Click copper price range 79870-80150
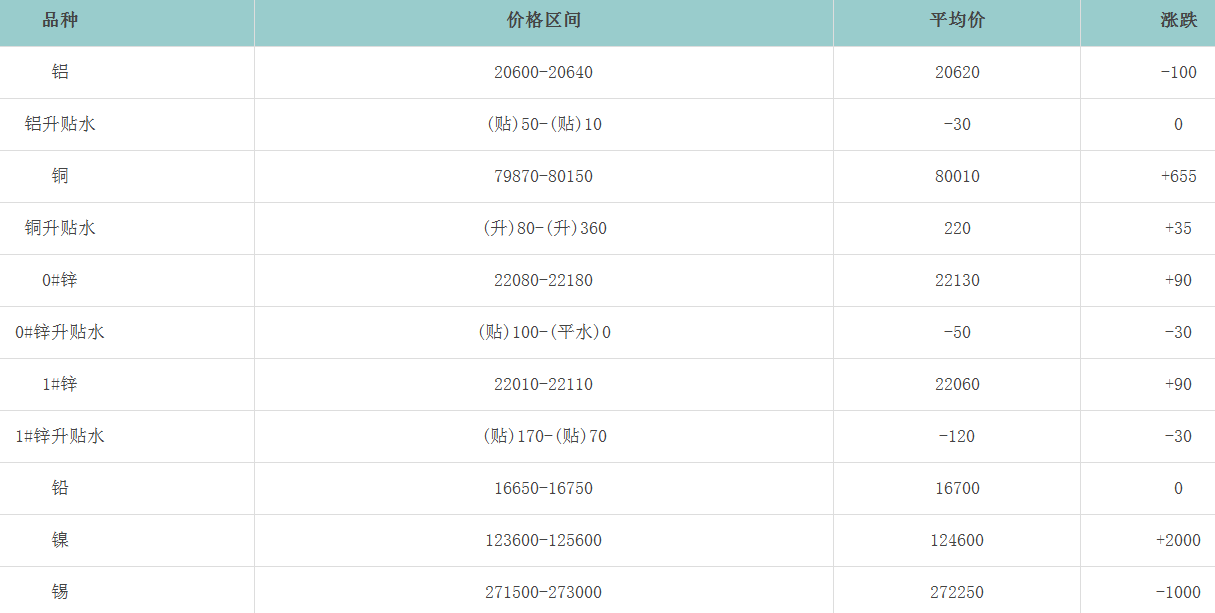Viewport: 1215px width, 613px height. click(543, 177)
